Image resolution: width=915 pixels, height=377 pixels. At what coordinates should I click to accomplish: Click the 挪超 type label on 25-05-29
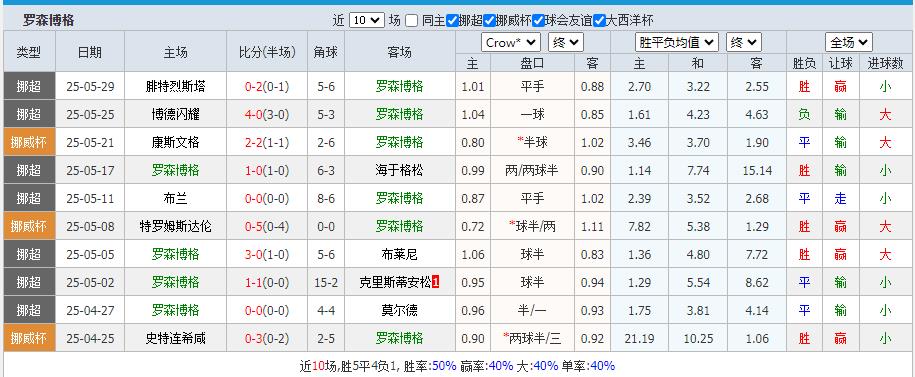29,86
